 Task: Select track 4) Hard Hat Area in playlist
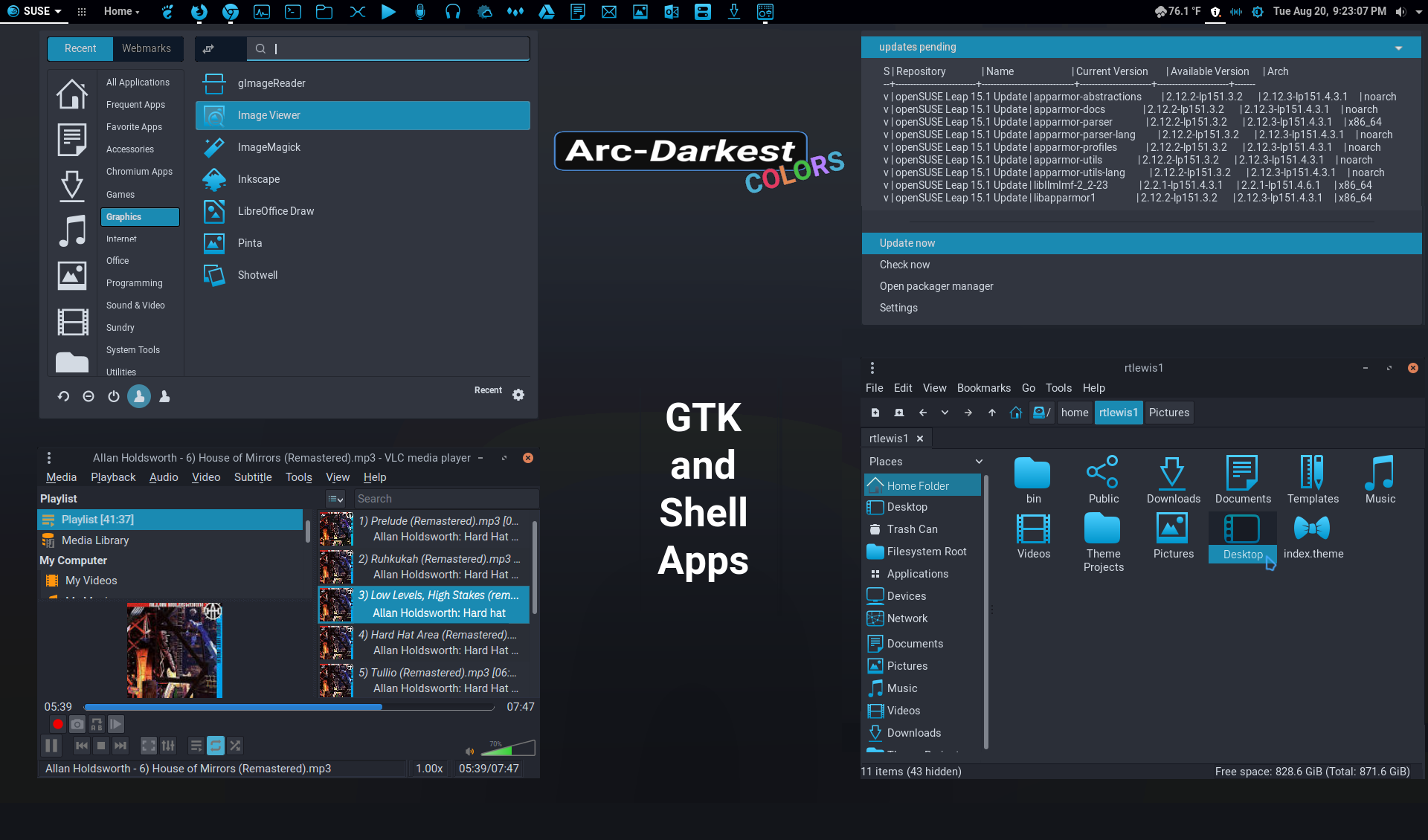pyautogui.click(x=424, y=642)
